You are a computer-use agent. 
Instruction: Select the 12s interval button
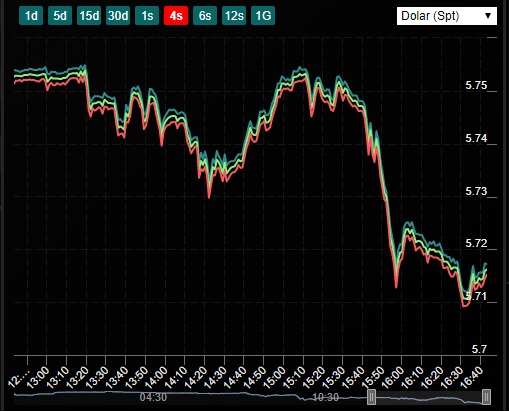[x=234, y=16]
